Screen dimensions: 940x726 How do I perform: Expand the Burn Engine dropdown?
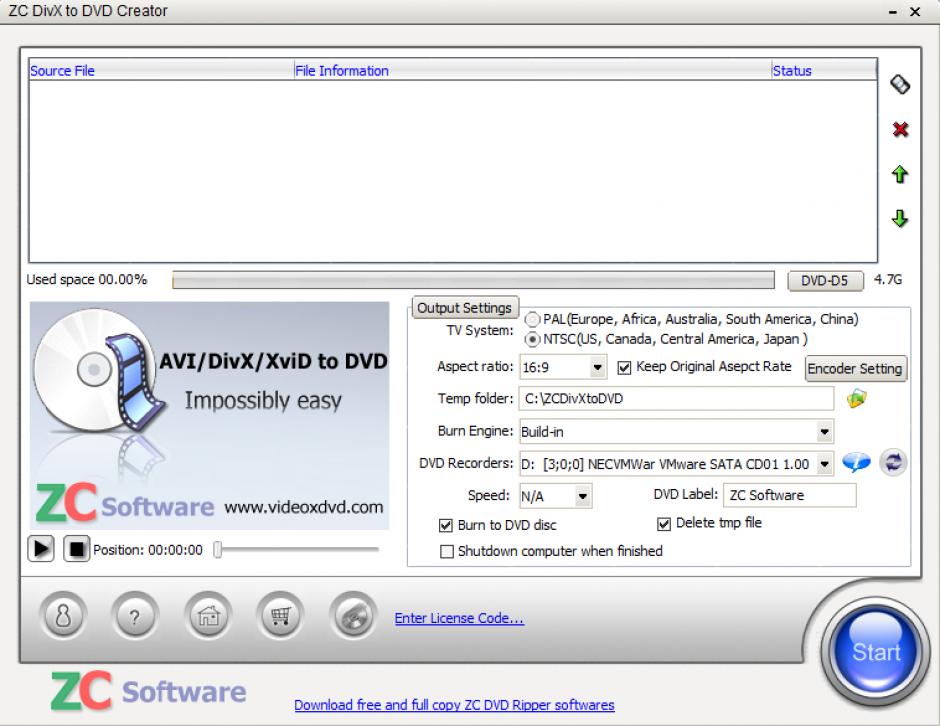pos(824,432)
